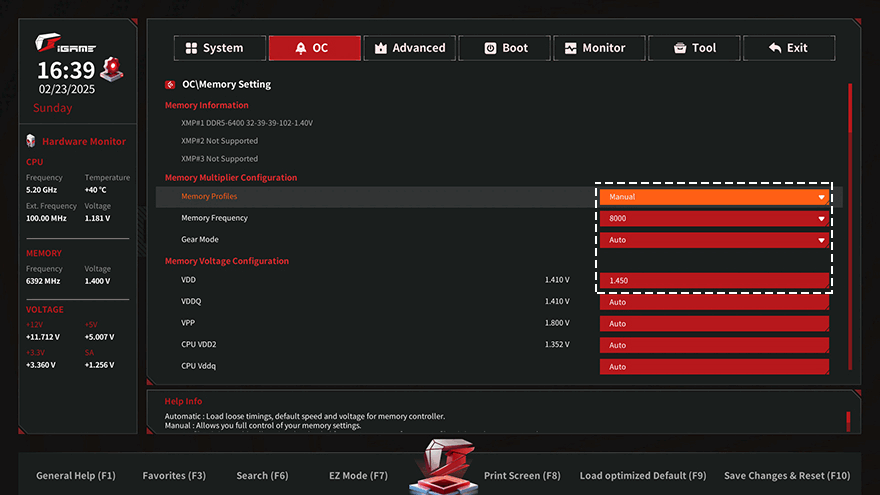Click the CPU VDD2 row label
Viewport: 880px width, 495px height.
tap(198, 344)
